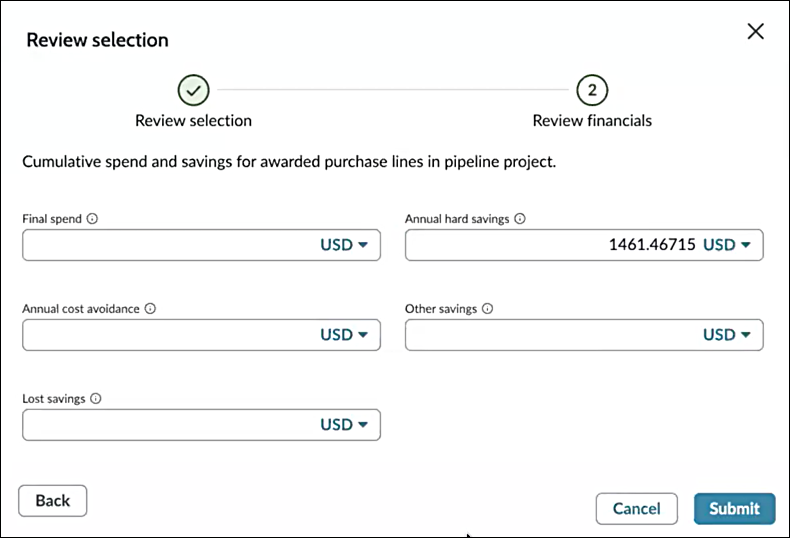Close the Review selection dialog with X
Viewport: 790px width, 538px height.
click(x=755, y=31)
